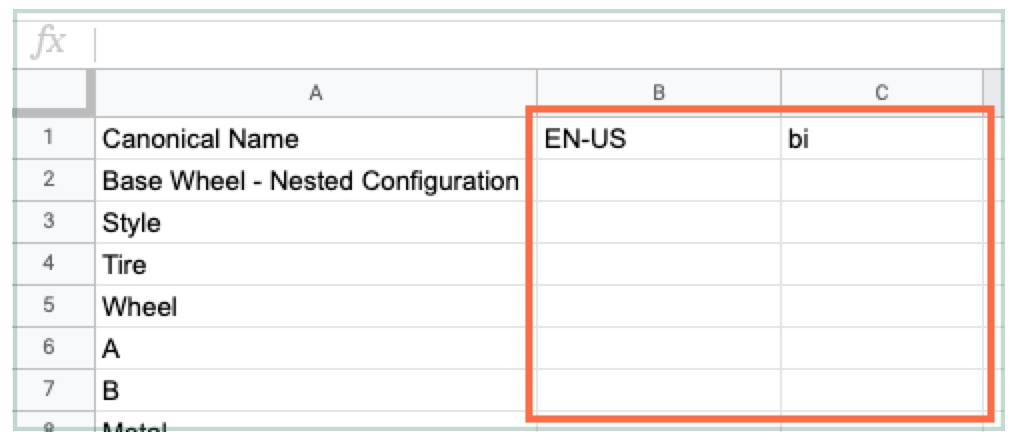Select the Tire cell

[x=316, y=264]
